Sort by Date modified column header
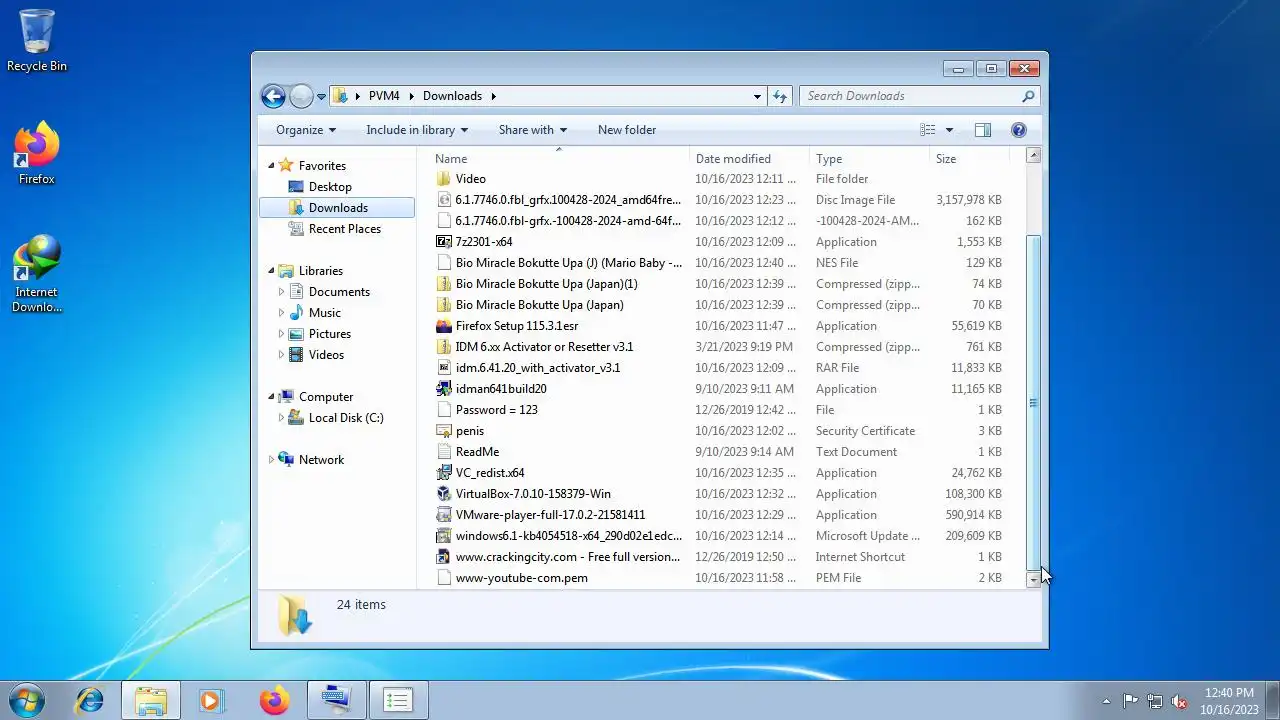Image resolution: width=1280 pixels, height=720 pixels. 750,159
